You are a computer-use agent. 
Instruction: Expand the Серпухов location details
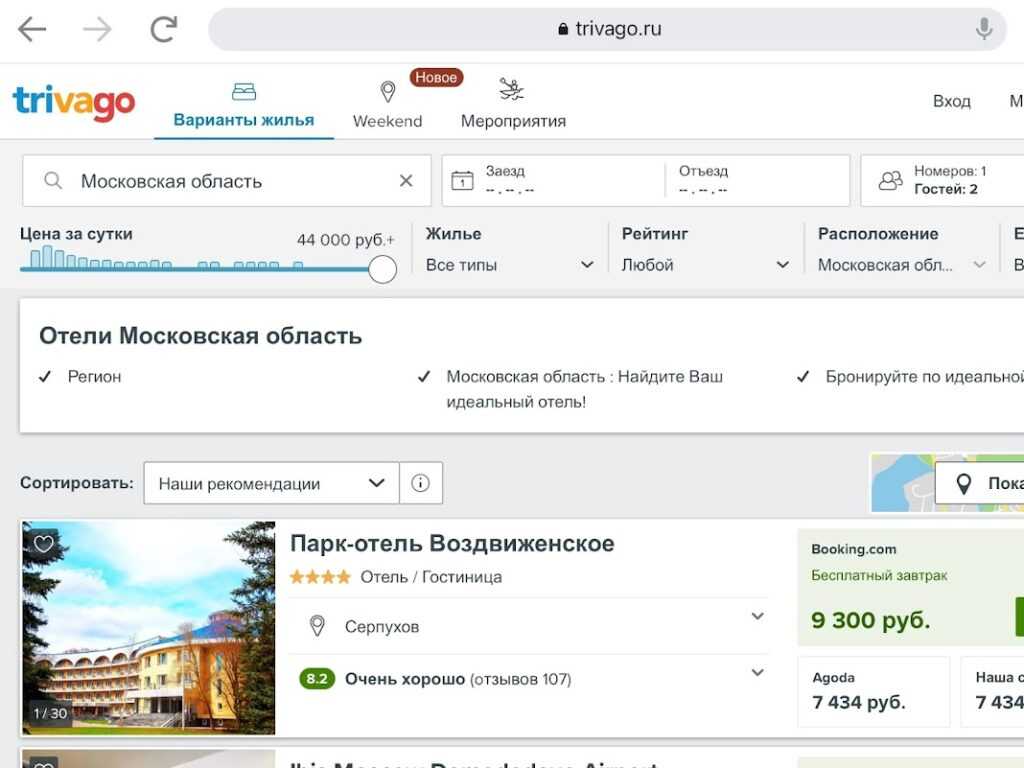[x=757, y=617]
